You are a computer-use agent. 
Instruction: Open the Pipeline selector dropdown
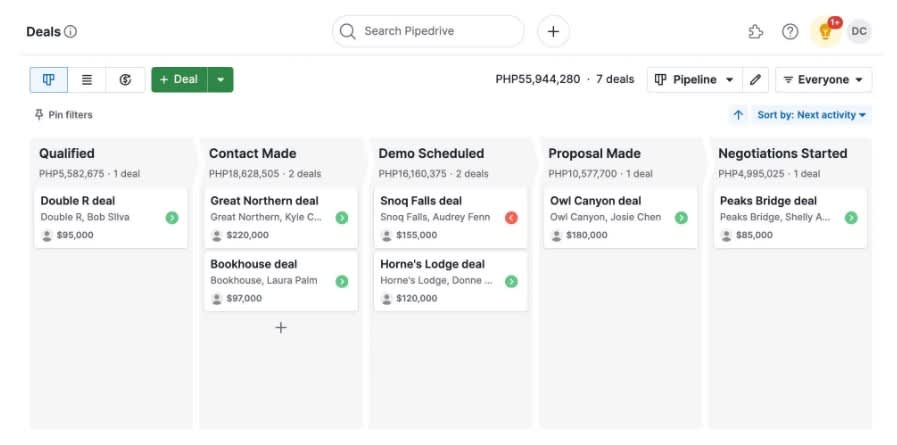point(694,80)
